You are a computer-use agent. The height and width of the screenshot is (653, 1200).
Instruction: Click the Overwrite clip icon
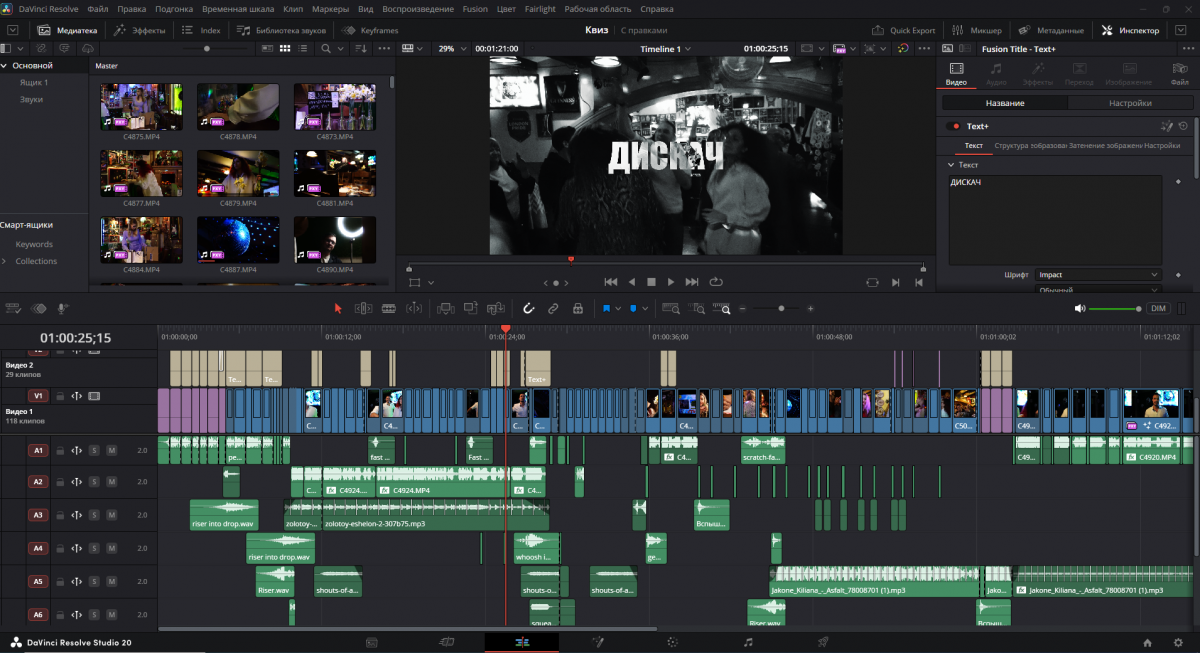[x=471, y=309]
